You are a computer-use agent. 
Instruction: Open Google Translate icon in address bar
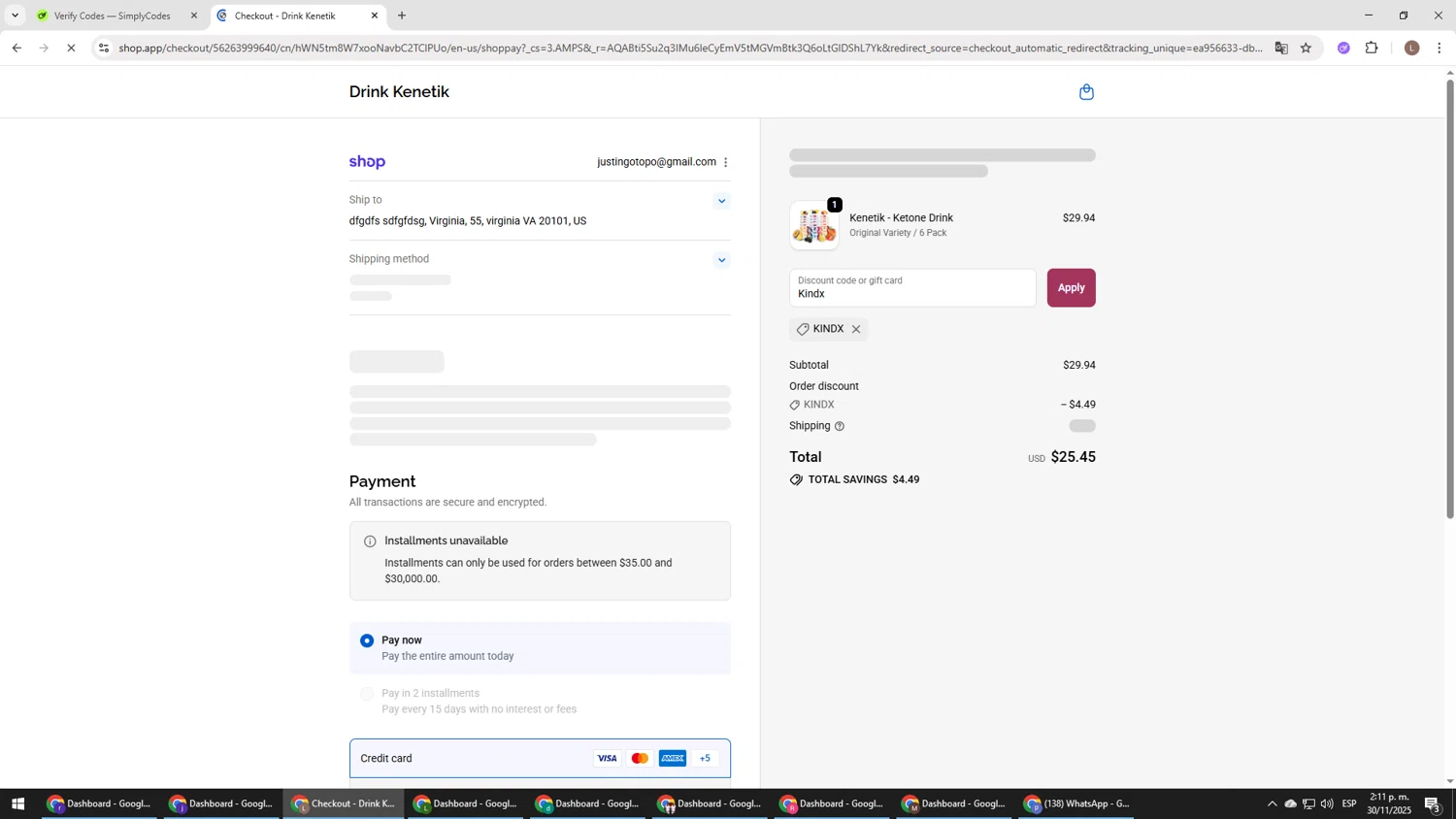[1281, 48]
